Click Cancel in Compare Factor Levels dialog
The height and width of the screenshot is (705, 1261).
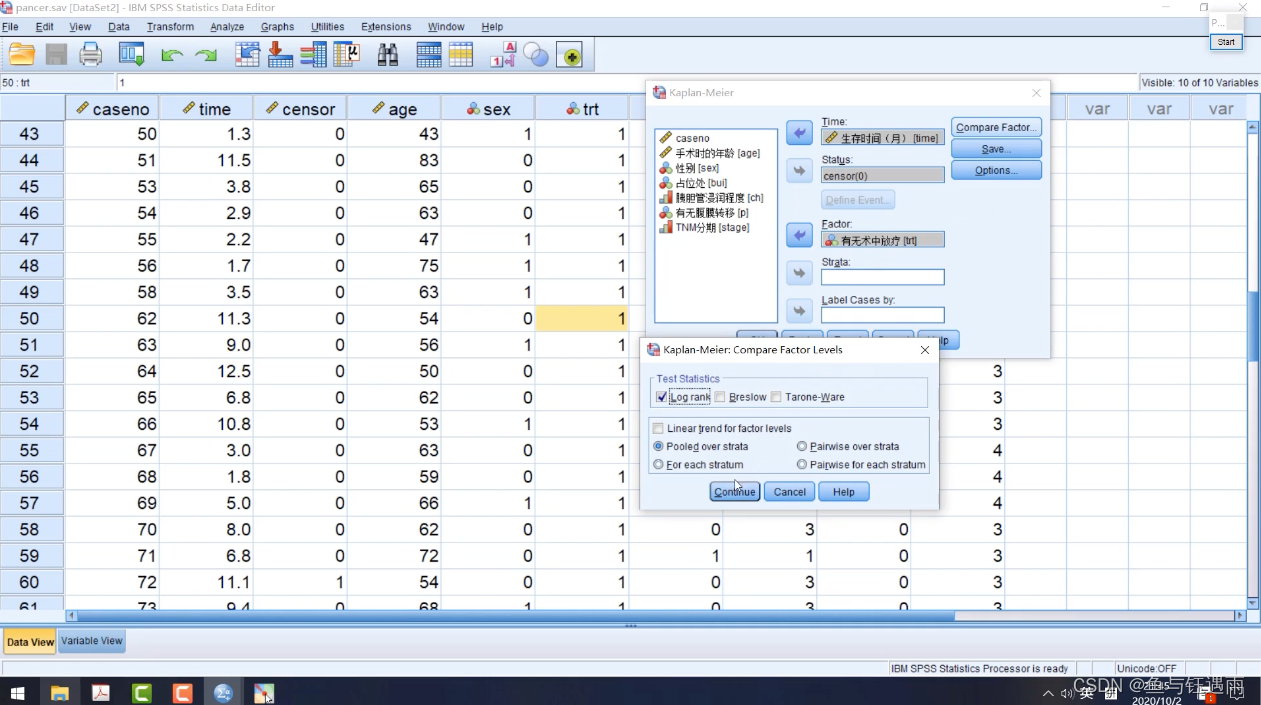click(789, 492)
